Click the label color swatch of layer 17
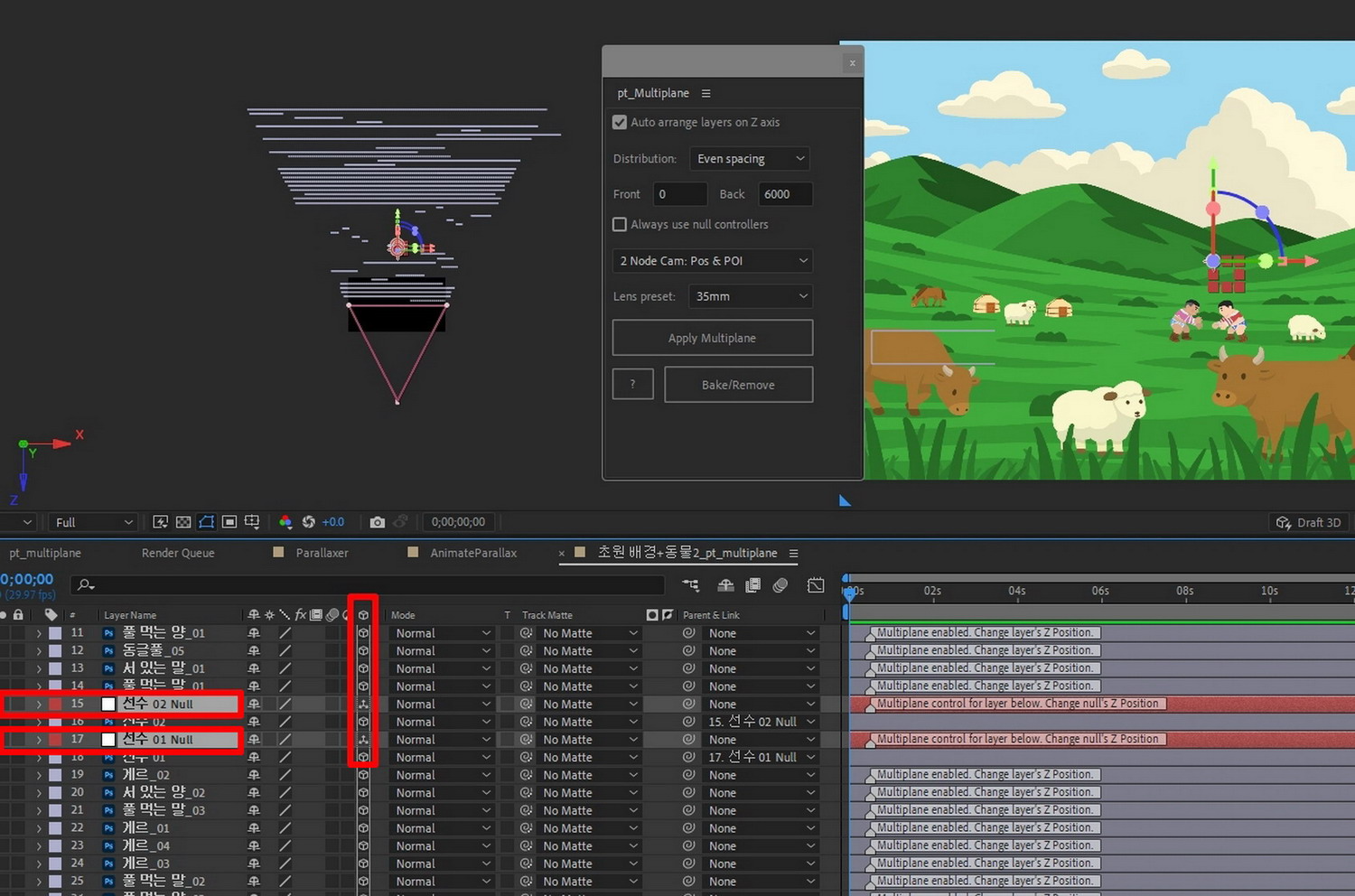Screen dimensions: 1355x896 click(55, 740)
